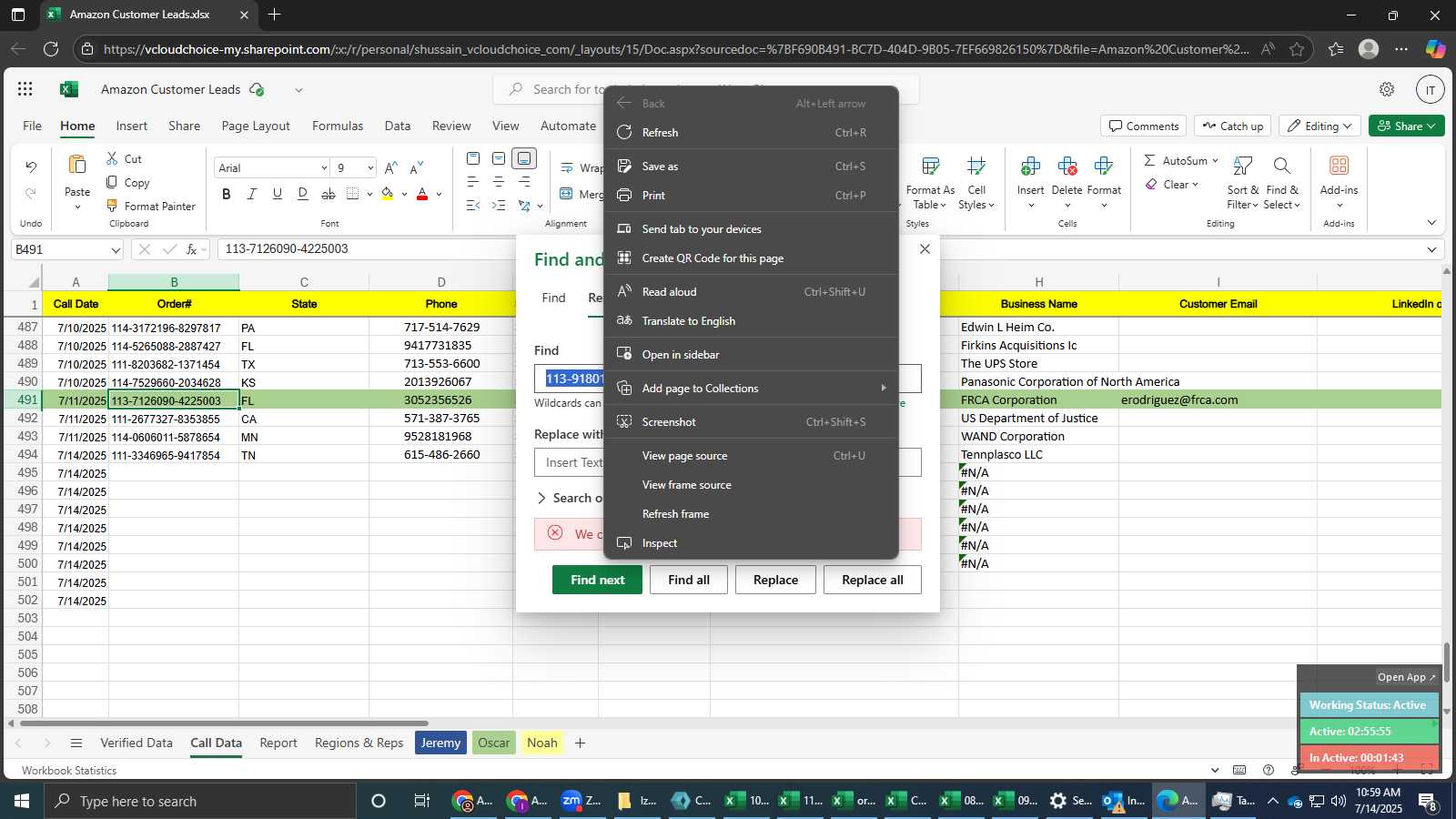Click the Paste clipboard icon
This screenshot has height=819, width=1456.
tap(77, 165)
